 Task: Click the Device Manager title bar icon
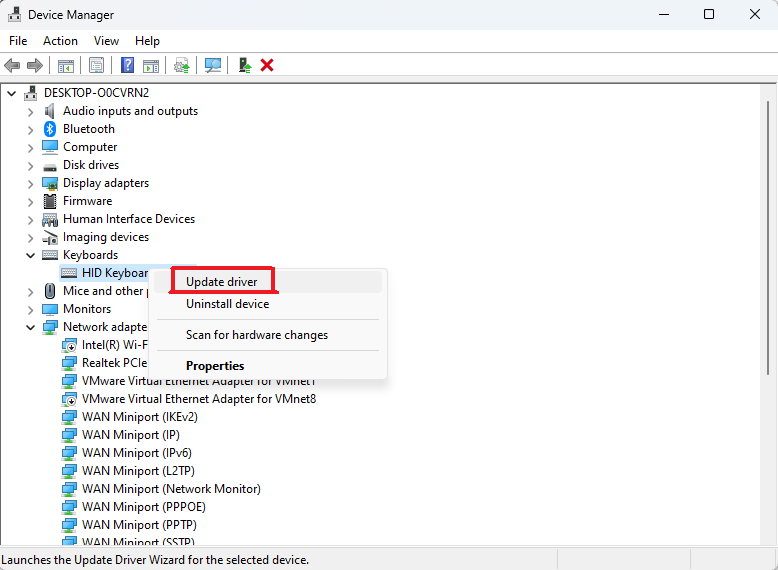tap(14, 14)
